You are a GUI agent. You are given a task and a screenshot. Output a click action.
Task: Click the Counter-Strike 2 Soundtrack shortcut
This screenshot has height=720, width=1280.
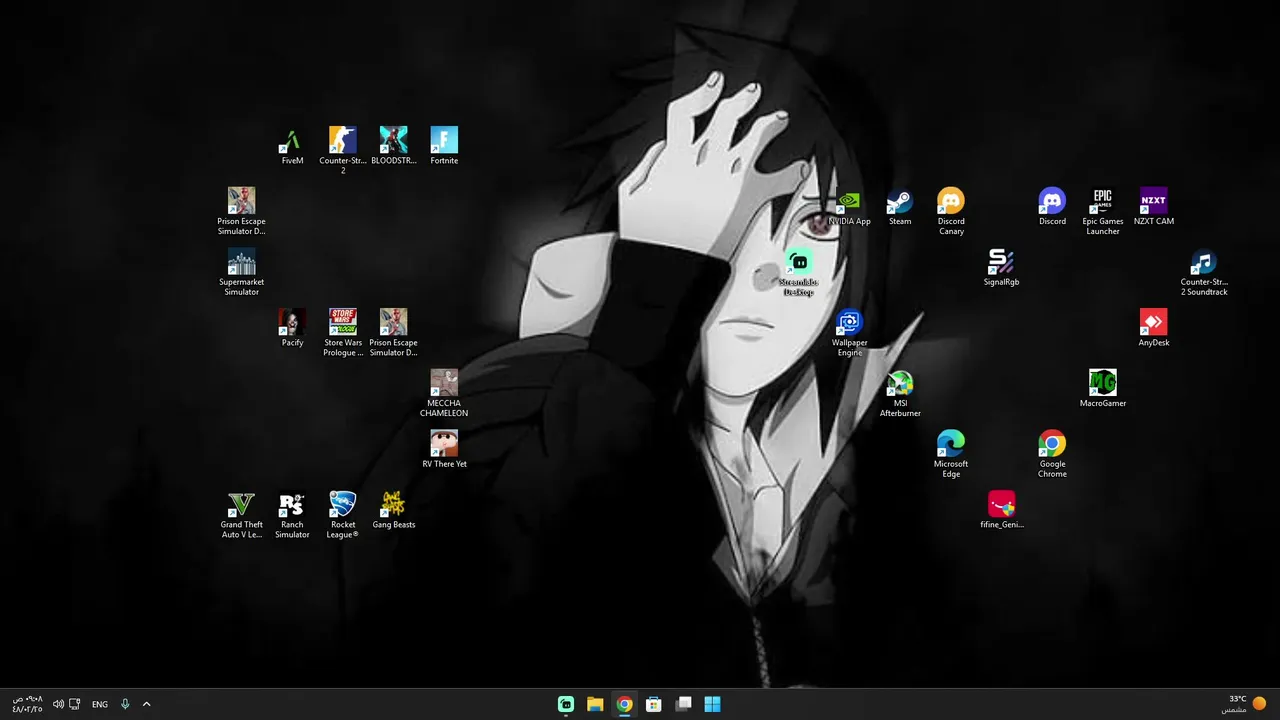[1204, 272]
